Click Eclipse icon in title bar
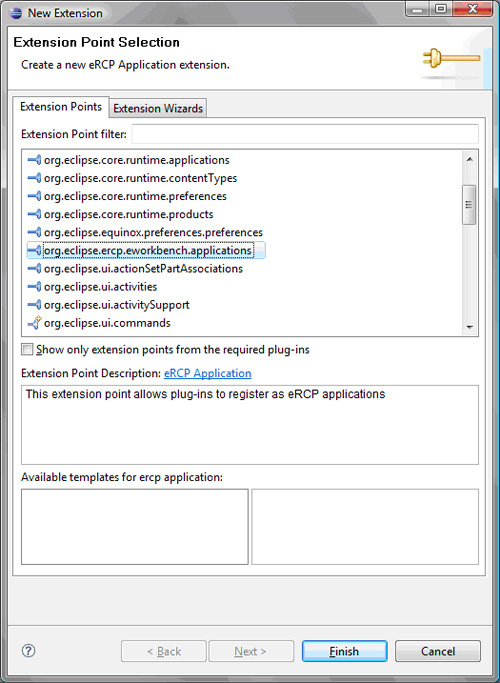Viewport: 500px width, 683px height. (15, 13)
